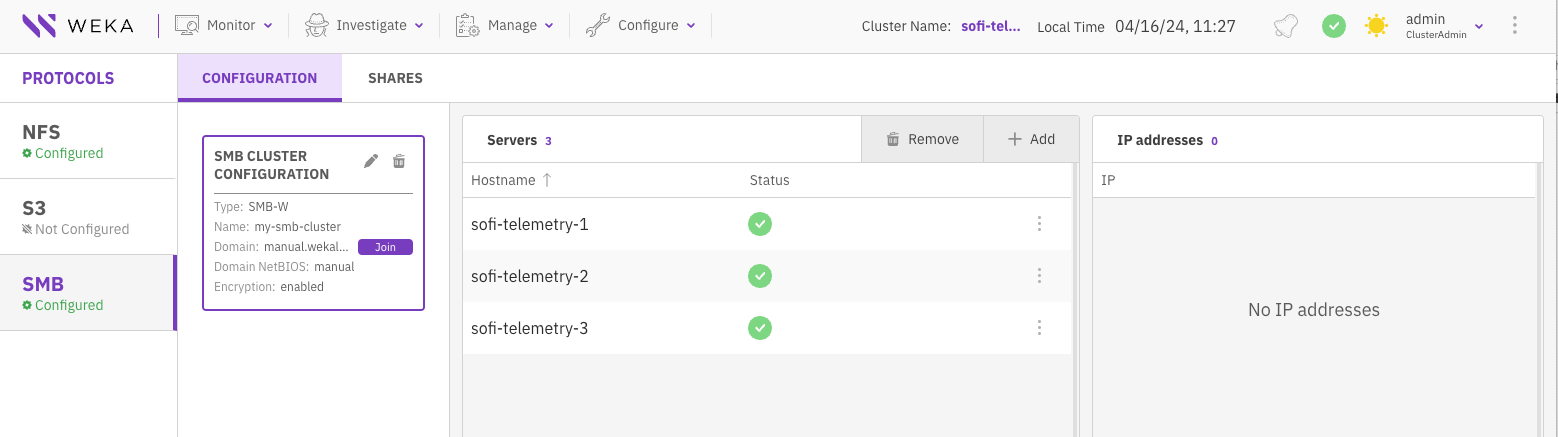Open the Manage dropdown menu
Image resolution: width=1558 pixels, height=437 pixels.
[504, 26]
